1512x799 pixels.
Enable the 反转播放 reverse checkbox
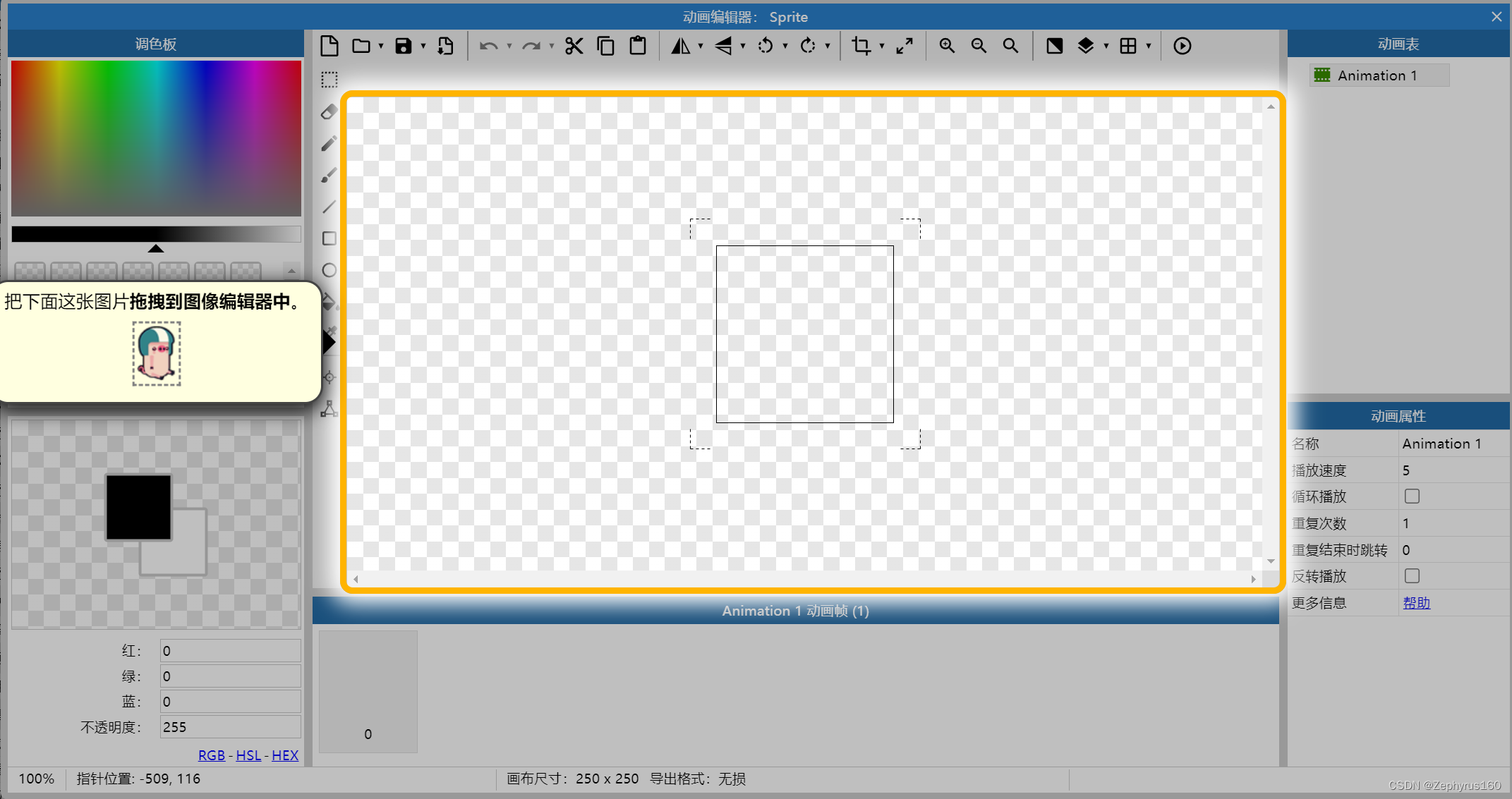click(x=1412, y=576)
